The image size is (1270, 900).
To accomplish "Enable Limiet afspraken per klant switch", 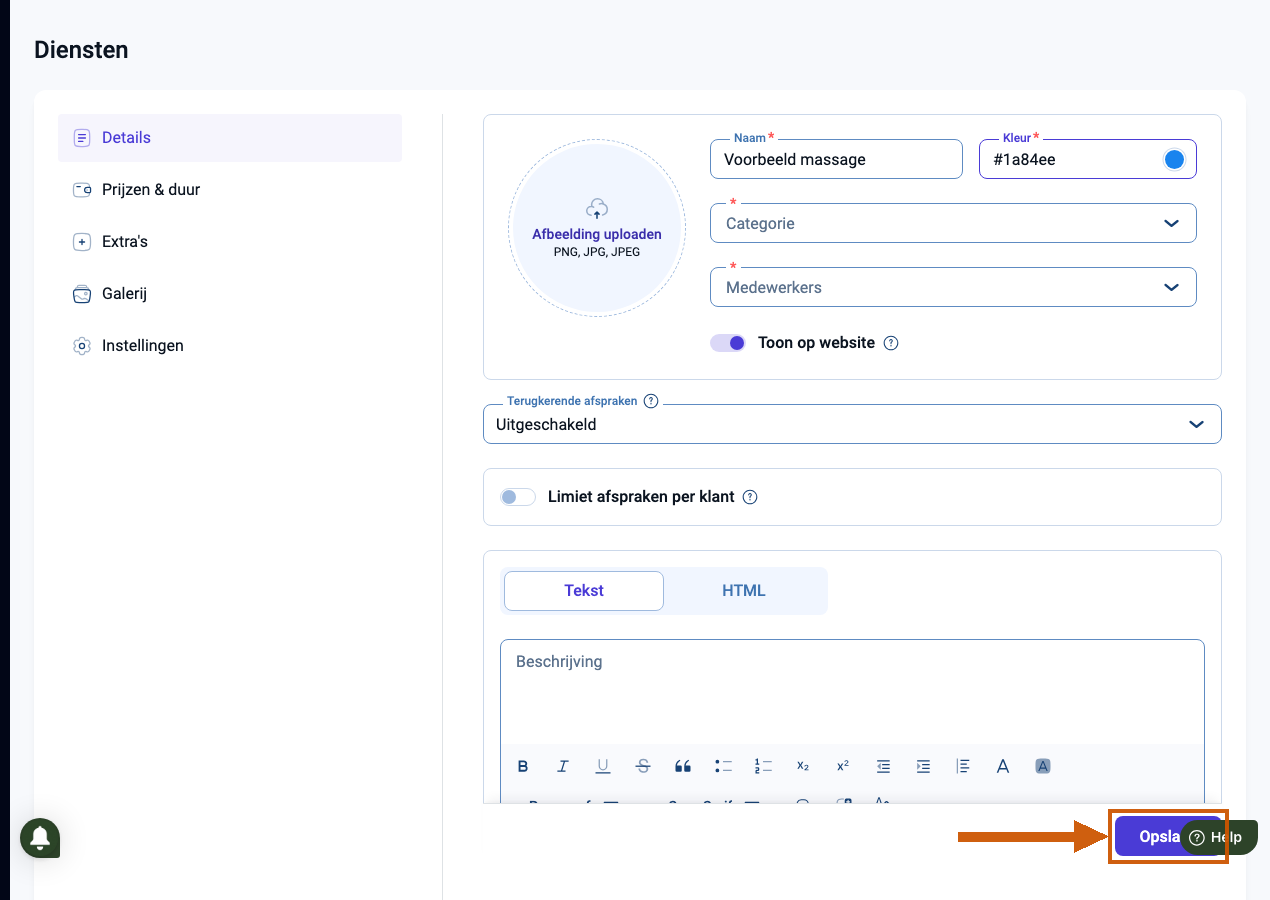I will (518, 497).
